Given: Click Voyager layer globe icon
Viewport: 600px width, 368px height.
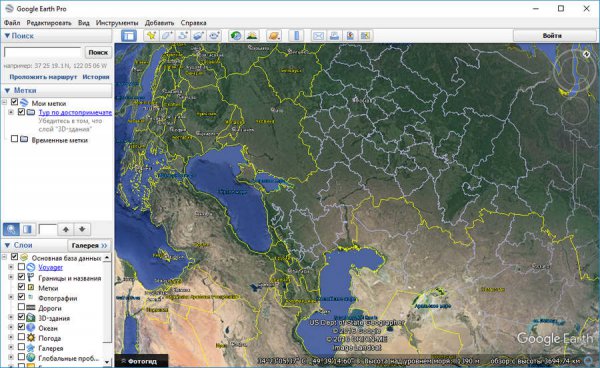Looking at the screenshot, I should tap(31, 267).
